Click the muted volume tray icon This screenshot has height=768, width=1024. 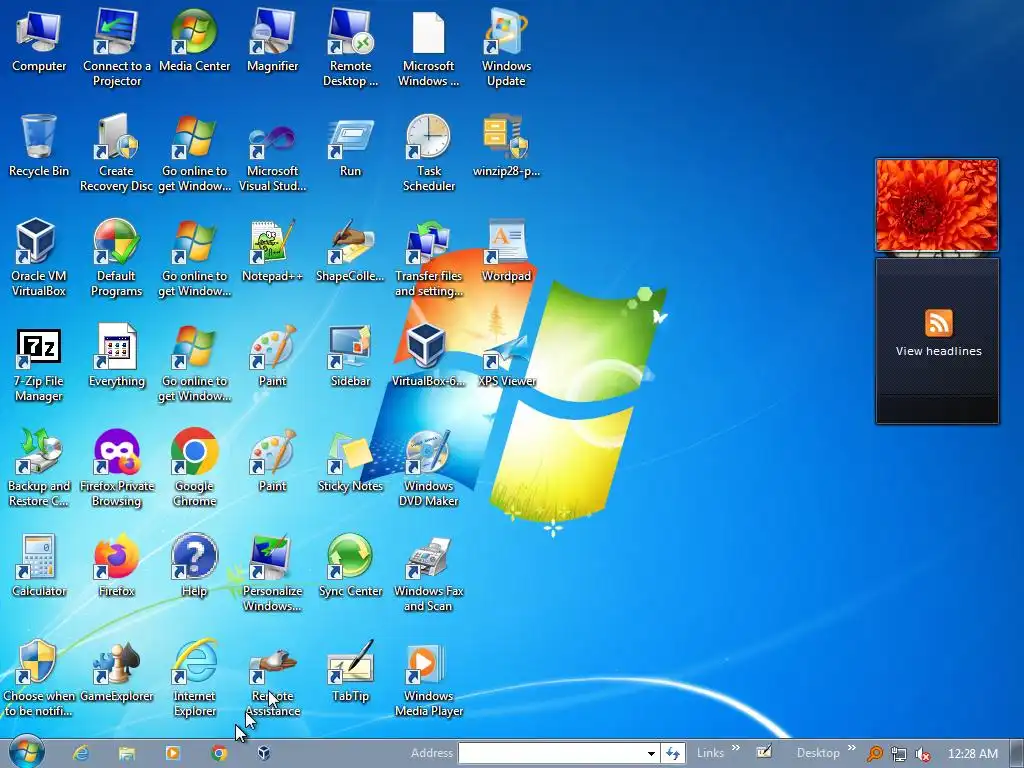click(923, 754)
